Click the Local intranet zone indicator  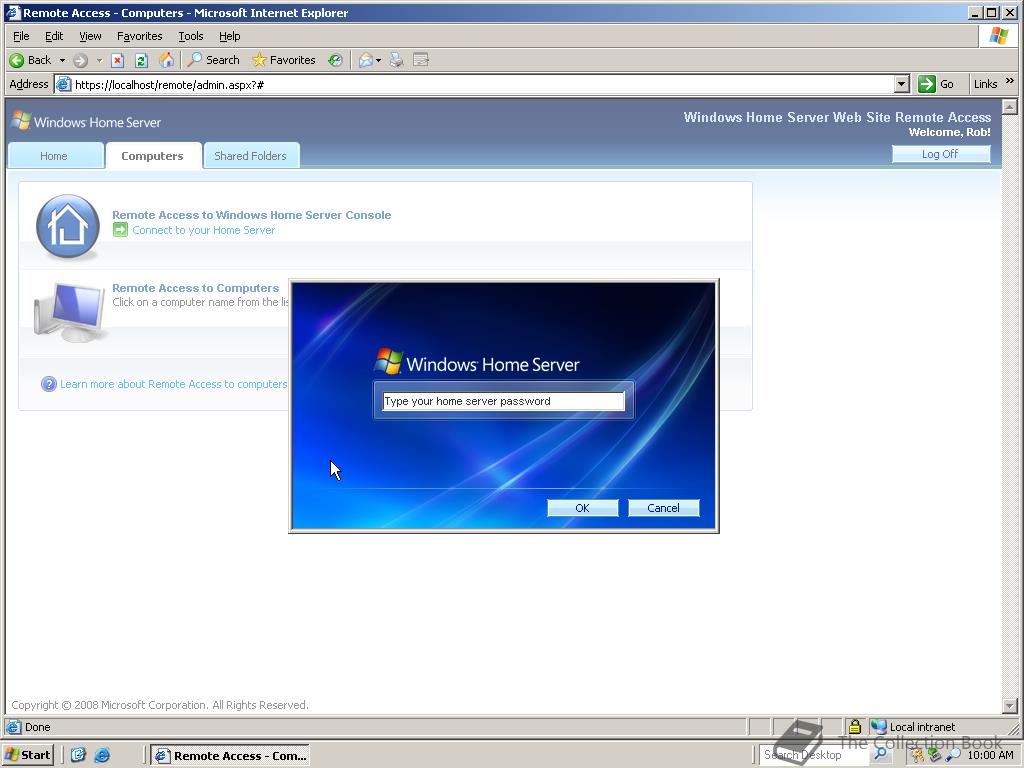pos(913,727)
